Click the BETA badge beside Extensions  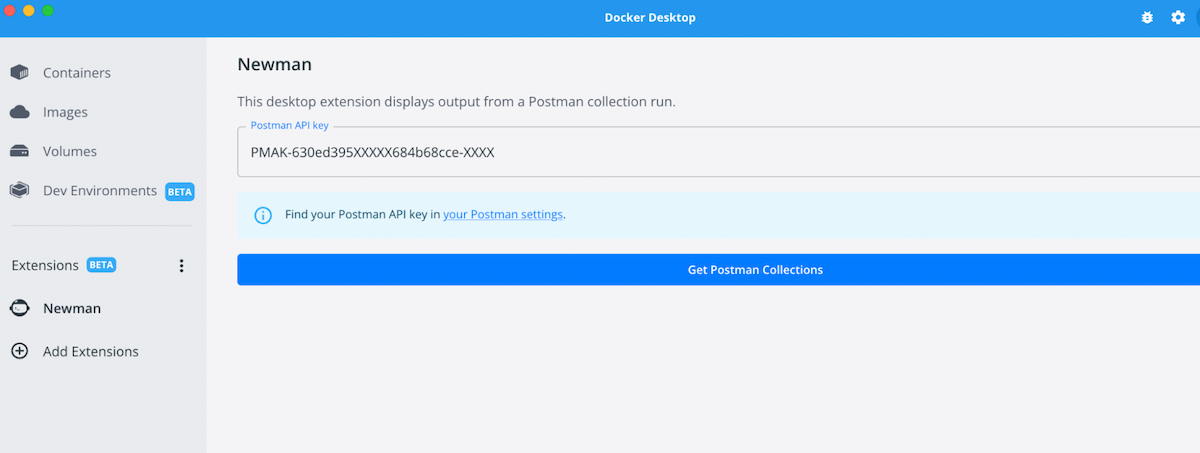pyautogui.click(x=102, y=266)
